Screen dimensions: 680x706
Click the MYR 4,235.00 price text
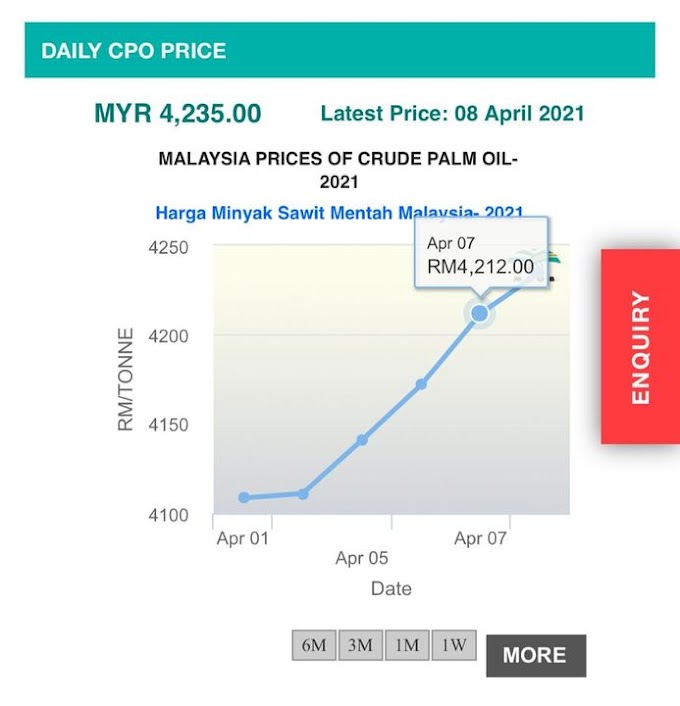coord(178,113)
